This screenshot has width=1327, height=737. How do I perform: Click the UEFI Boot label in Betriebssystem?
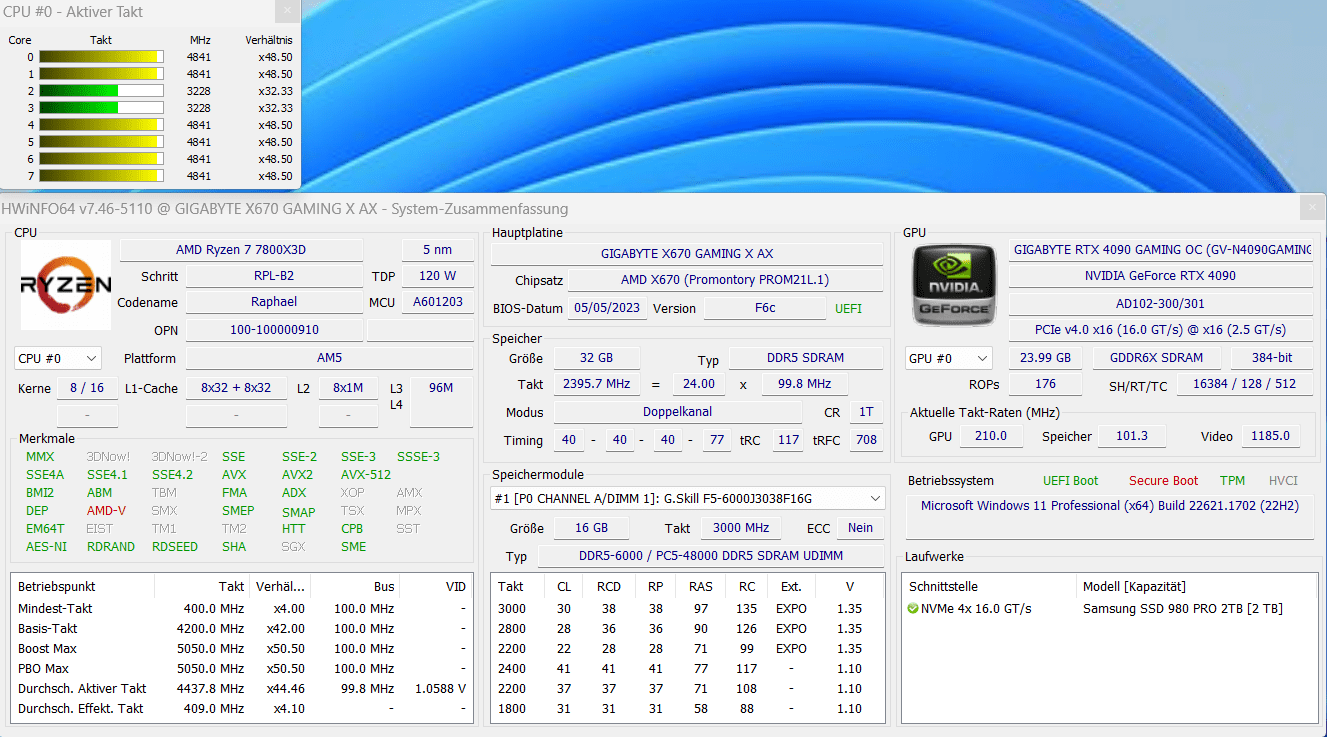click(x=1070, y=481)
